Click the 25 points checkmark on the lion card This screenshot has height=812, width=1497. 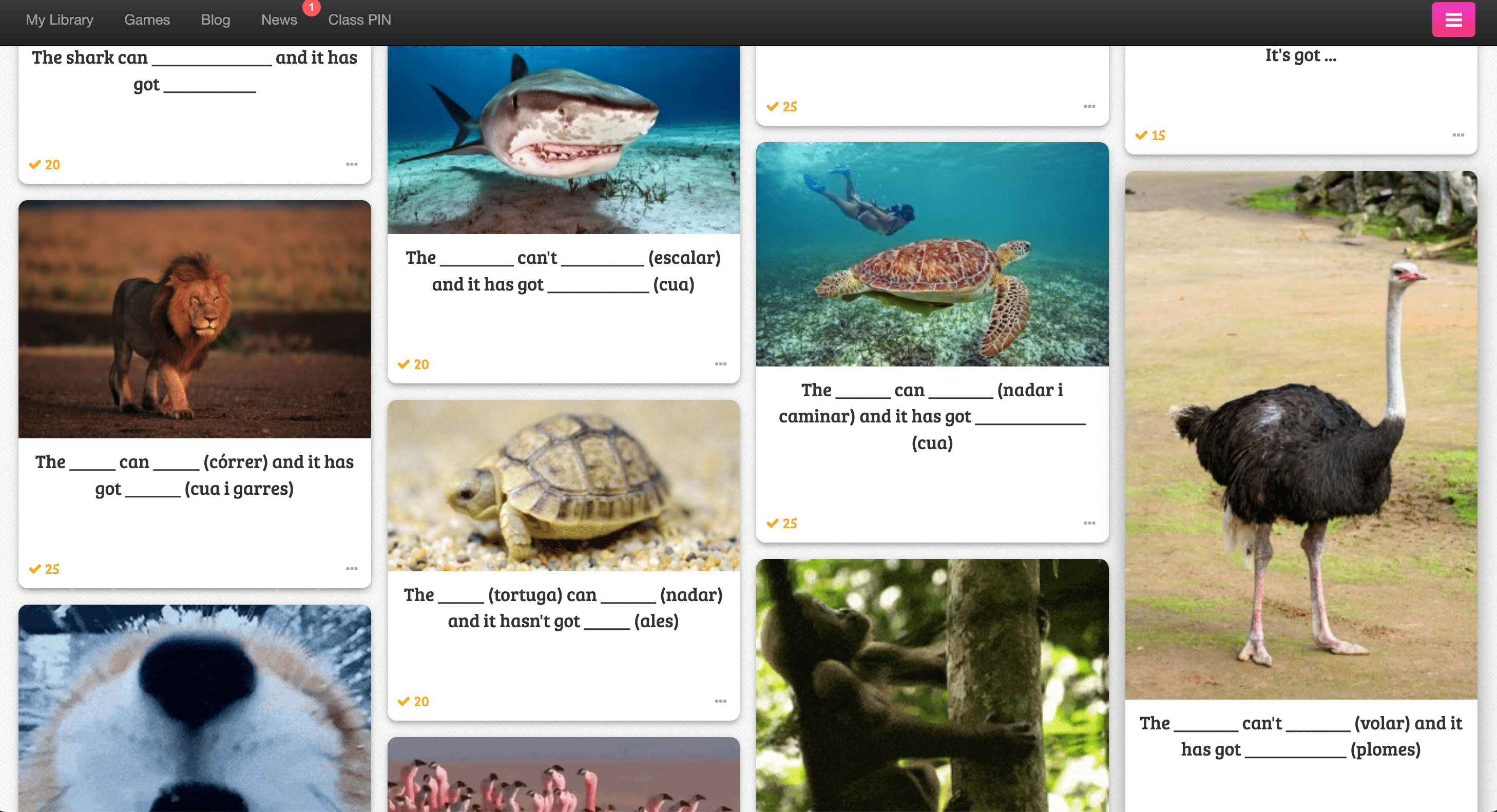click(44, 569)
